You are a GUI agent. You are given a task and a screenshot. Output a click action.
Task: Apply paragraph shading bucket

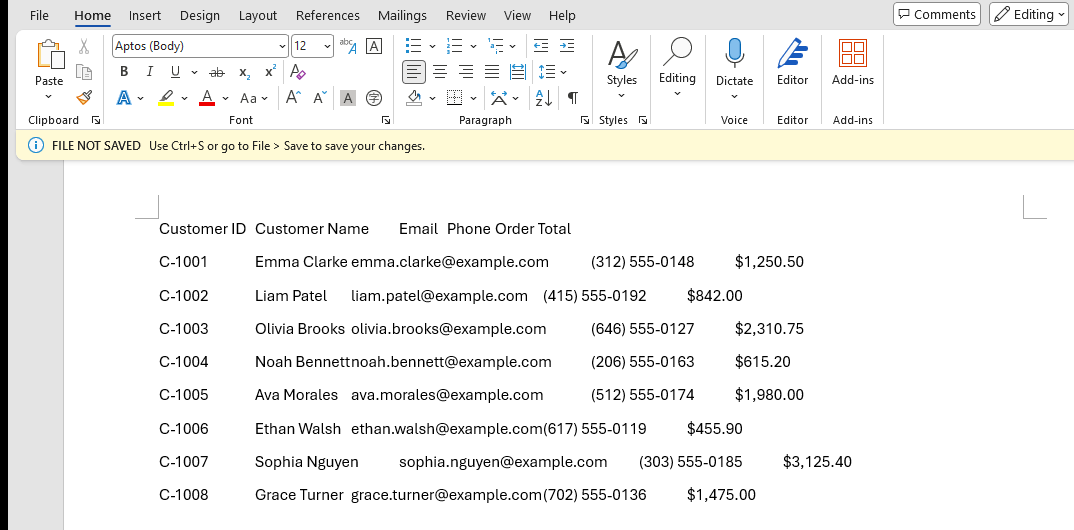414,98
